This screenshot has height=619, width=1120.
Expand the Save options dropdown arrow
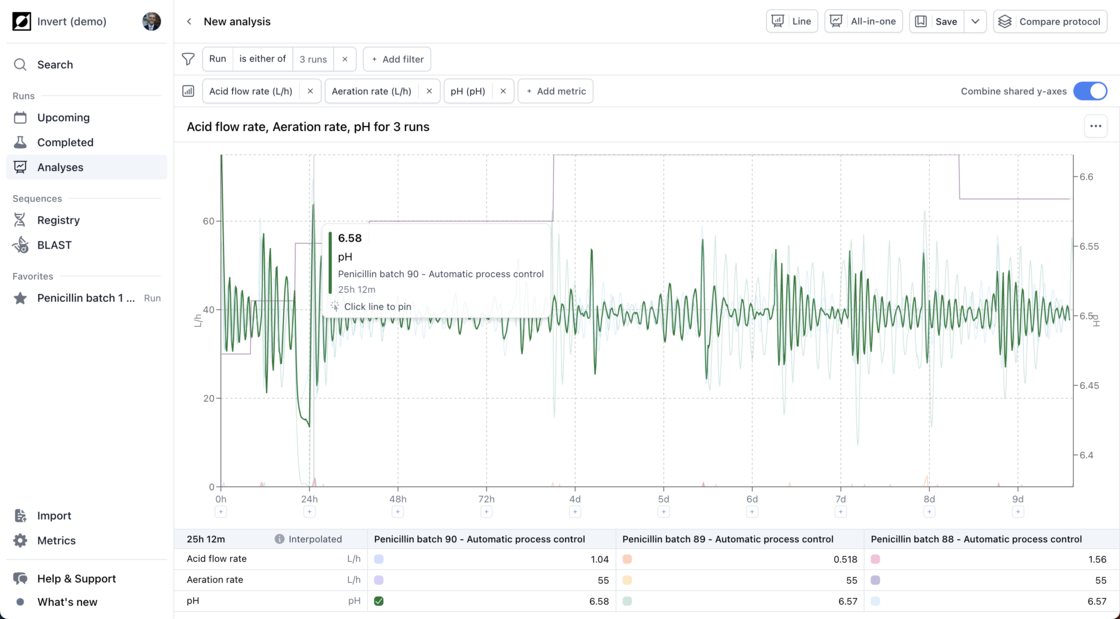975,21
